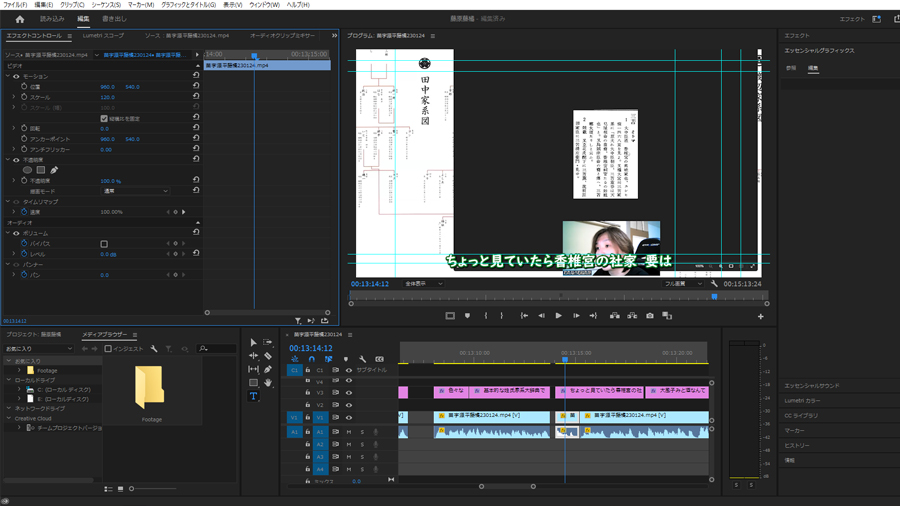Select the Pen tool in tools panel
Viewport: 900px width, 506px height.
coord(267,369)
